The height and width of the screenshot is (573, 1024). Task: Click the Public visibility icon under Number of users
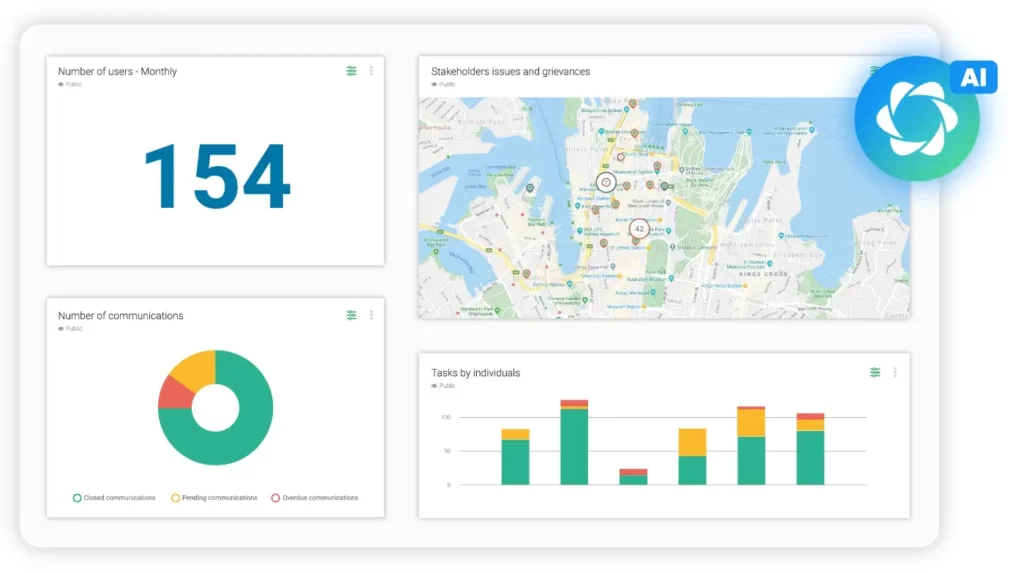(61, 85)
